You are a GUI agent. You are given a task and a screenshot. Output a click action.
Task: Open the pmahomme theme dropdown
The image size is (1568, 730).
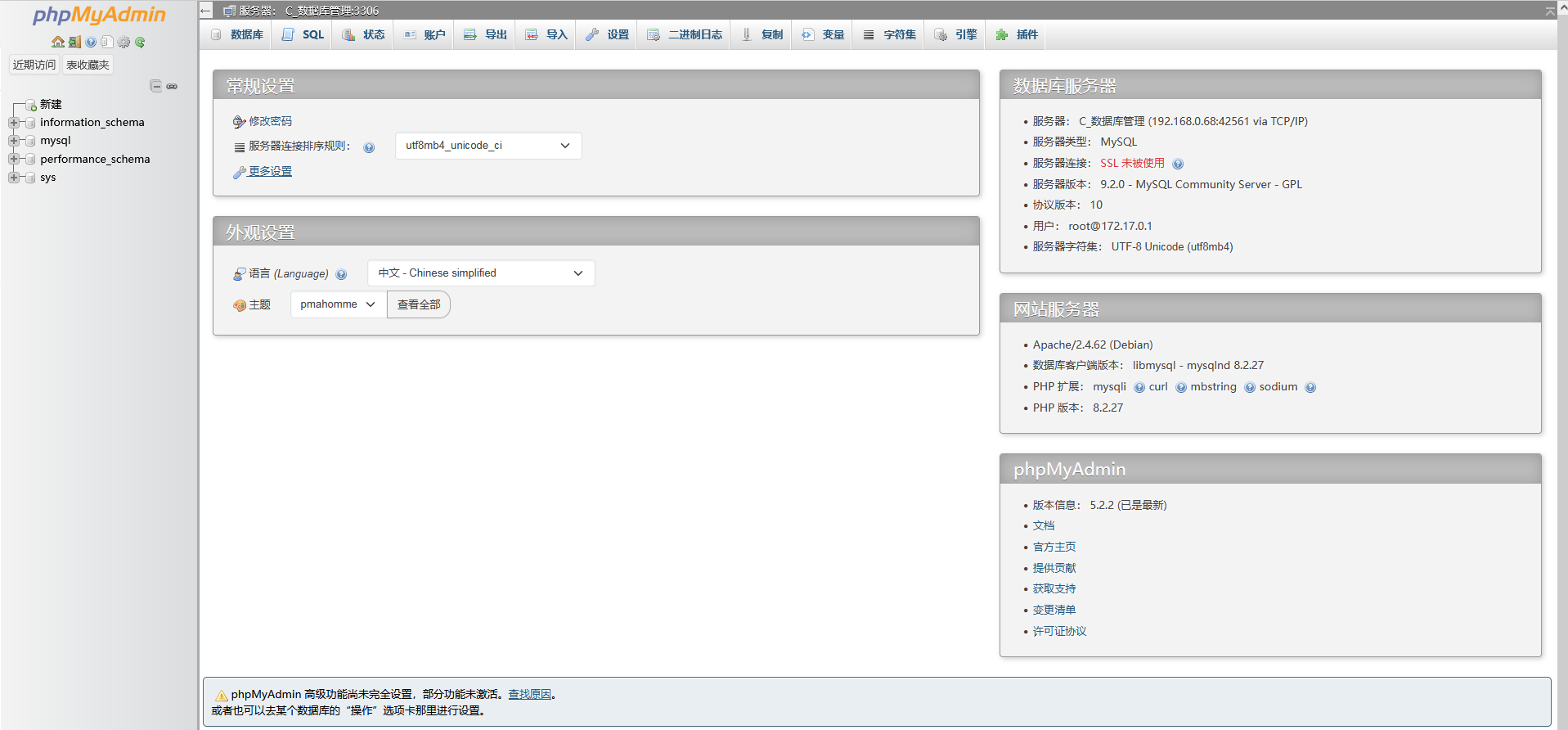338,304
